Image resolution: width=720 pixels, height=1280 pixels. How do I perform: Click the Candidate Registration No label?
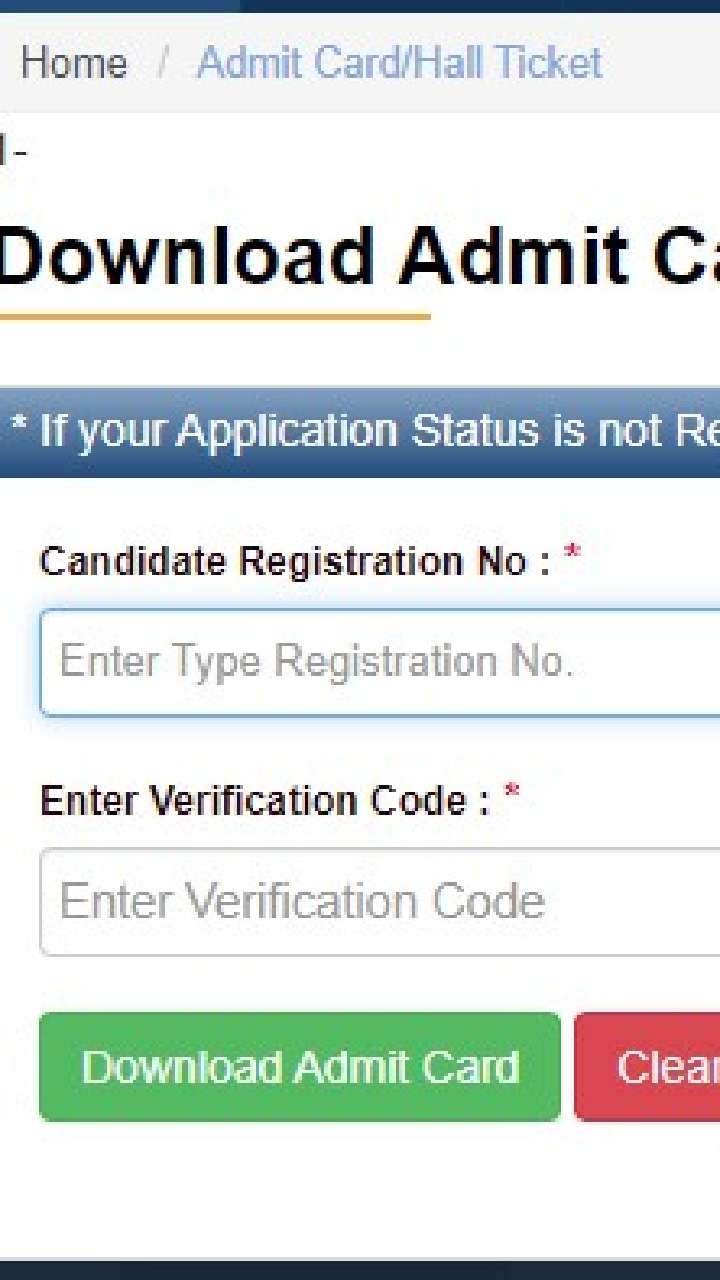click(x=294, y=562)
